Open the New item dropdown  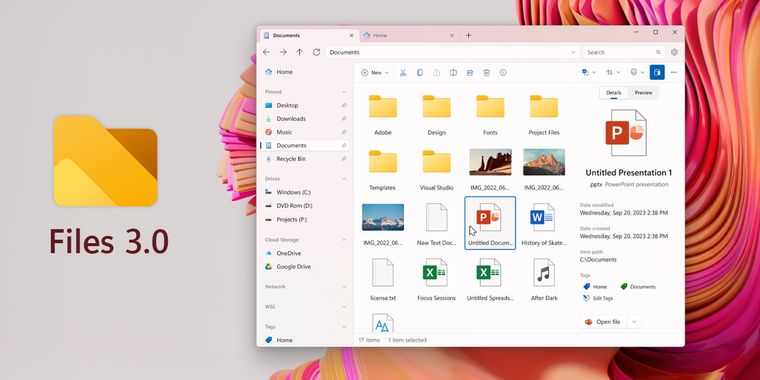click(x=375, y=73)
